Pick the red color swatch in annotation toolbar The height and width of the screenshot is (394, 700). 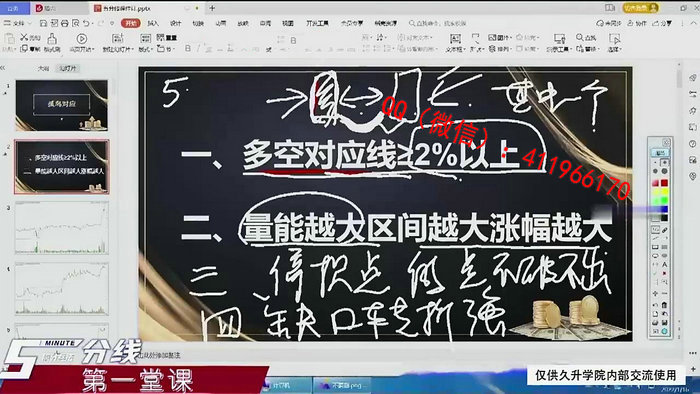664,182
